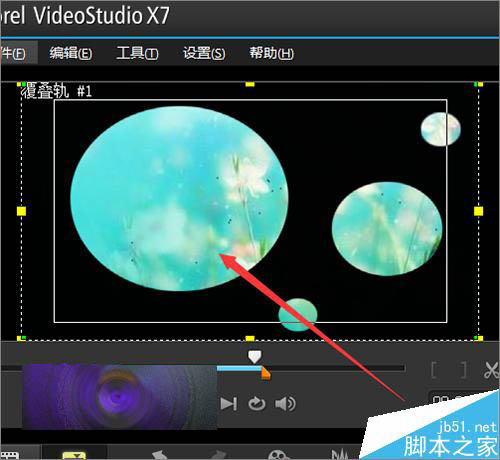Image resolution: width=500 pixels, height=460 pixels.
Task: Select the large overlay circle in the preview
Action: tap(179, 198)
